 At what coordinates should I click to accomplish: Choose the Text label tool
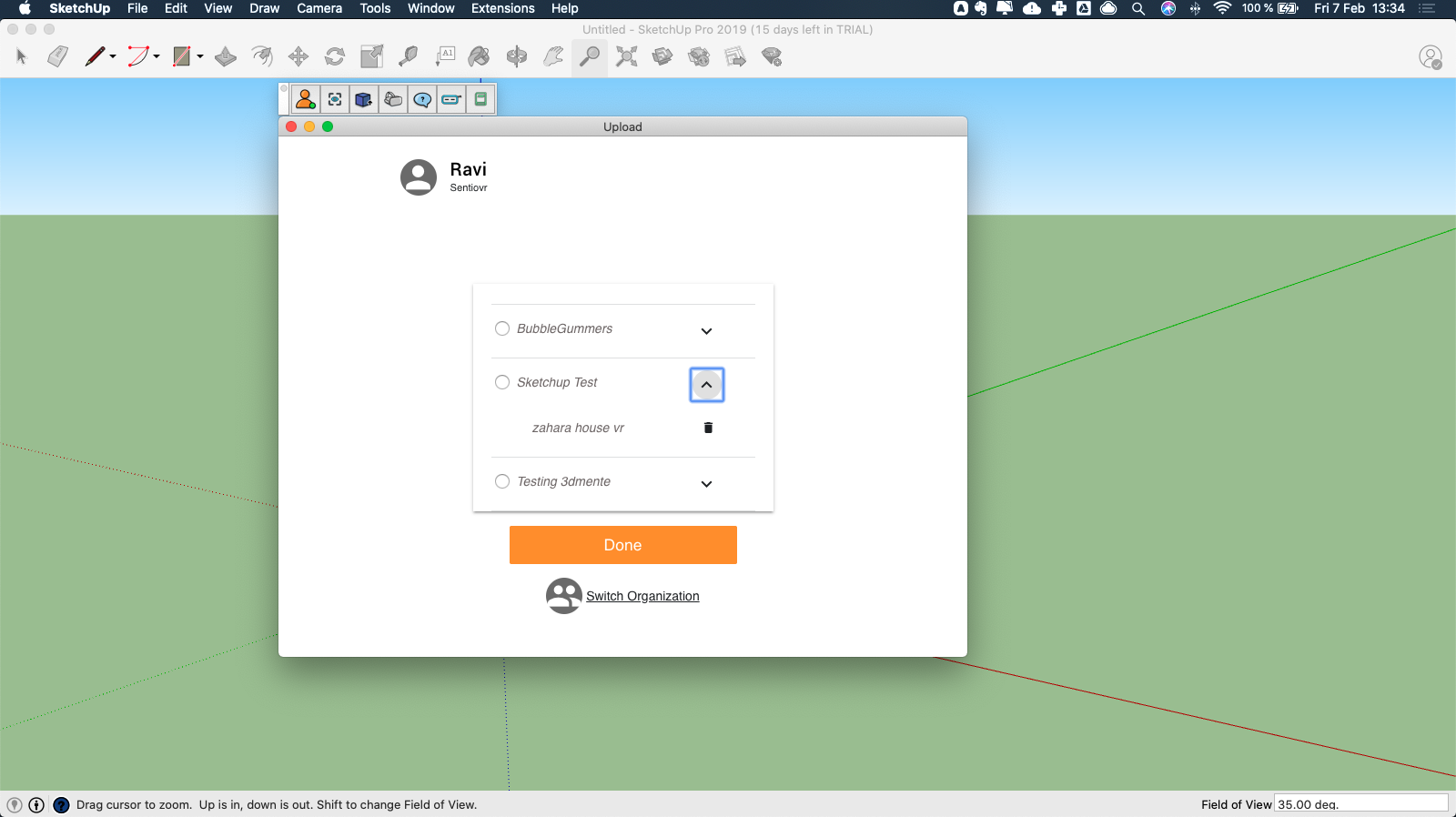tap(445, 56)
